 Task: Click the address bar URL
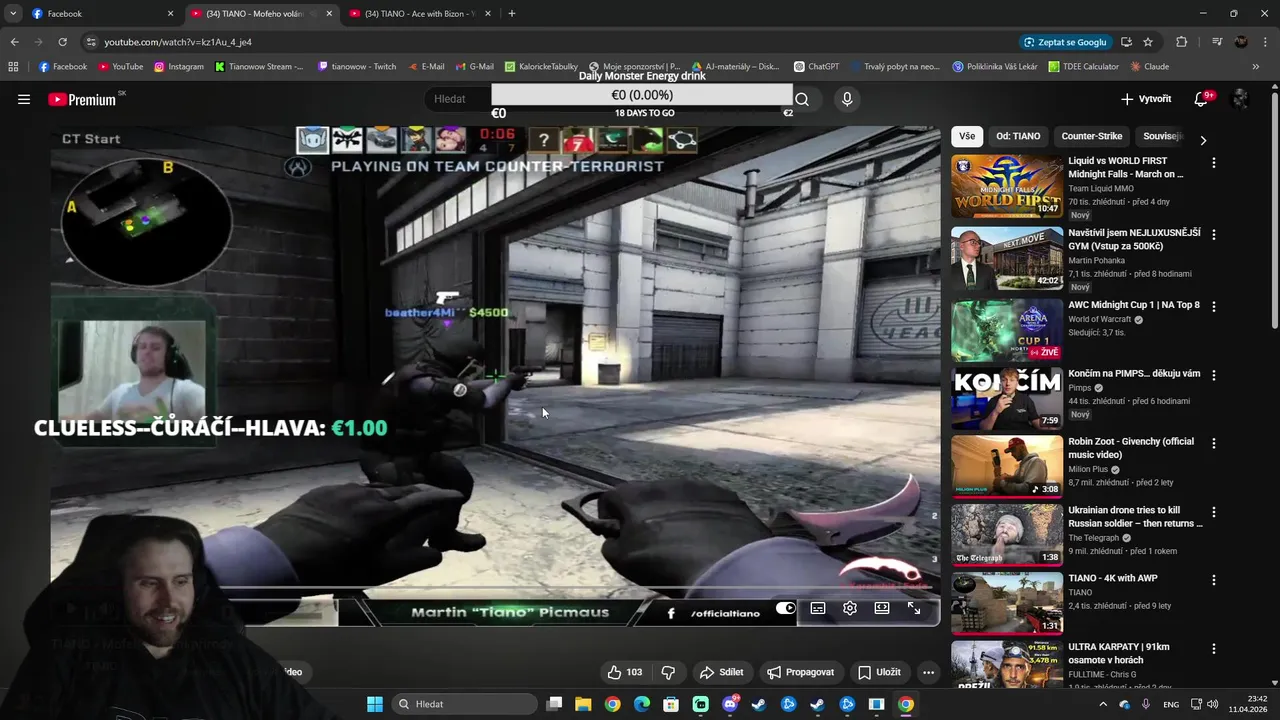click(178, 42)
